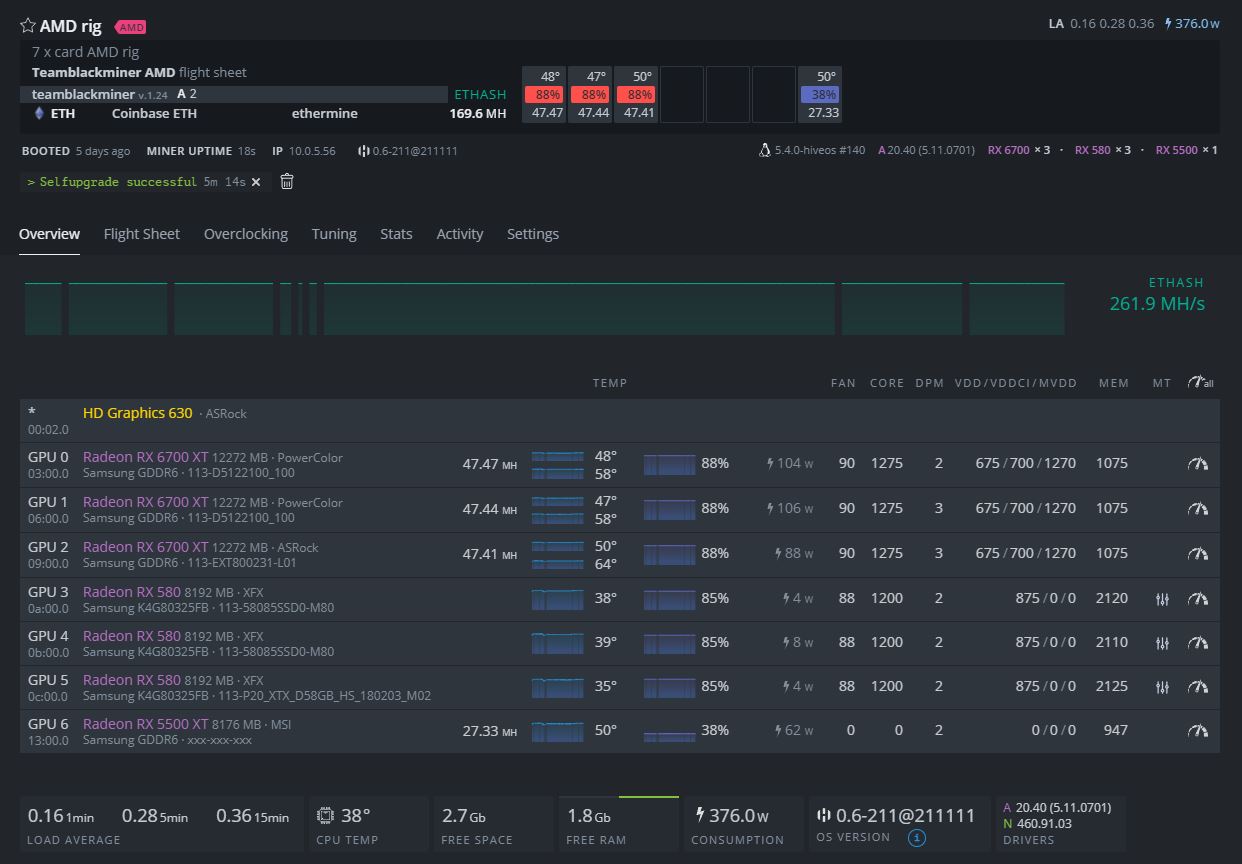This screenshot has width=1242, height=864.
Task: Switch to the Overclocking tab
Action: 245,233
